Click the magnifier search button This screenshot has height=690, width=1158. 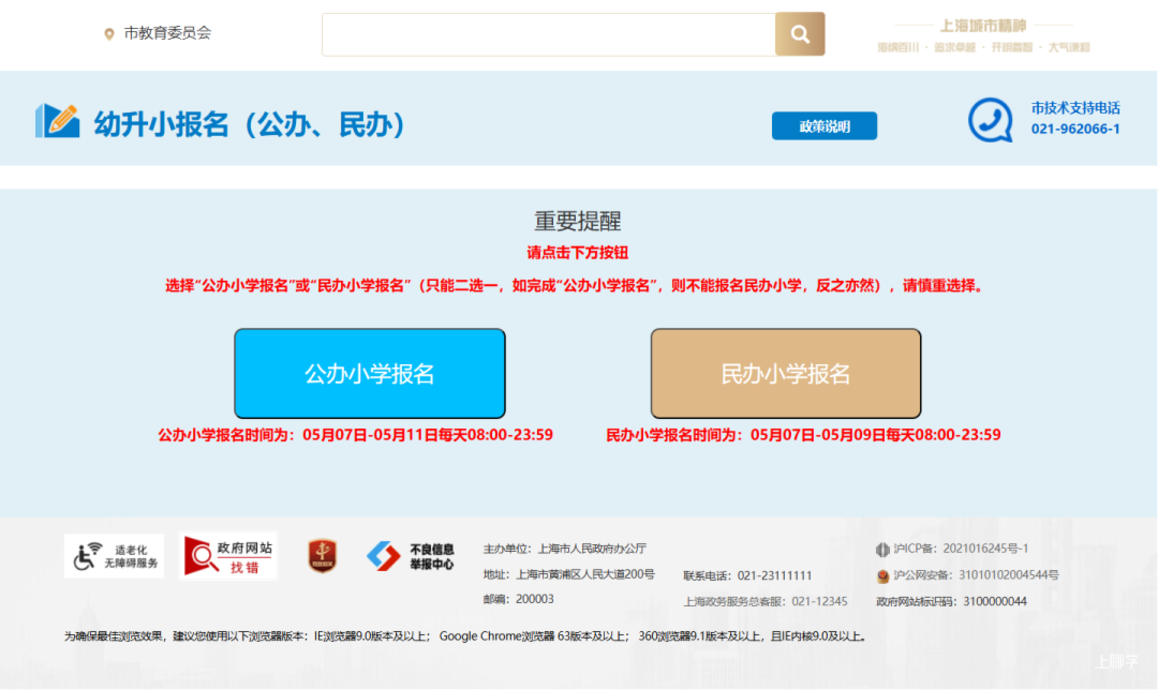coord(800,34)
